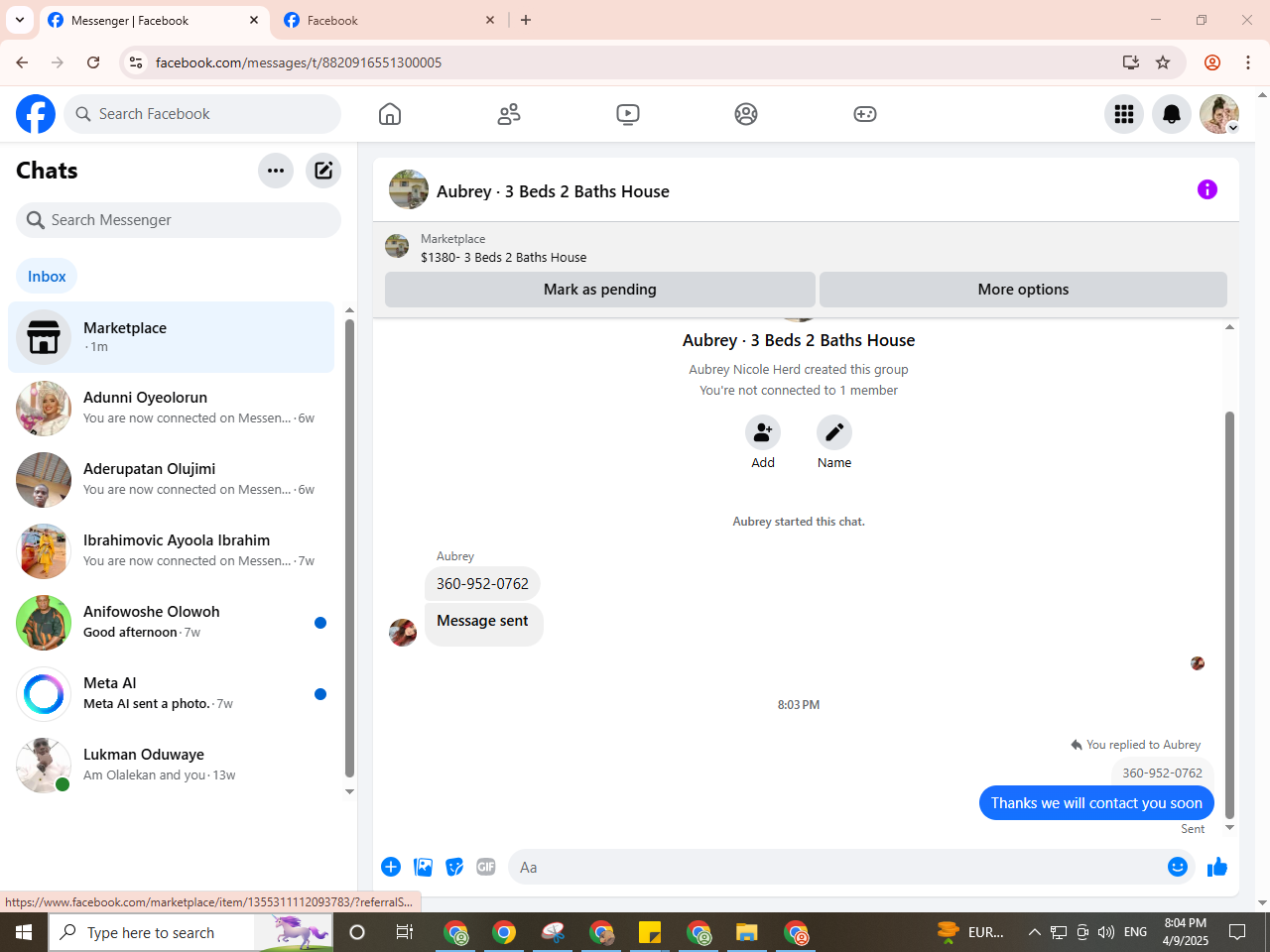
Task: Close the Messenger | Facebook tab
Action: click(254, 20)
